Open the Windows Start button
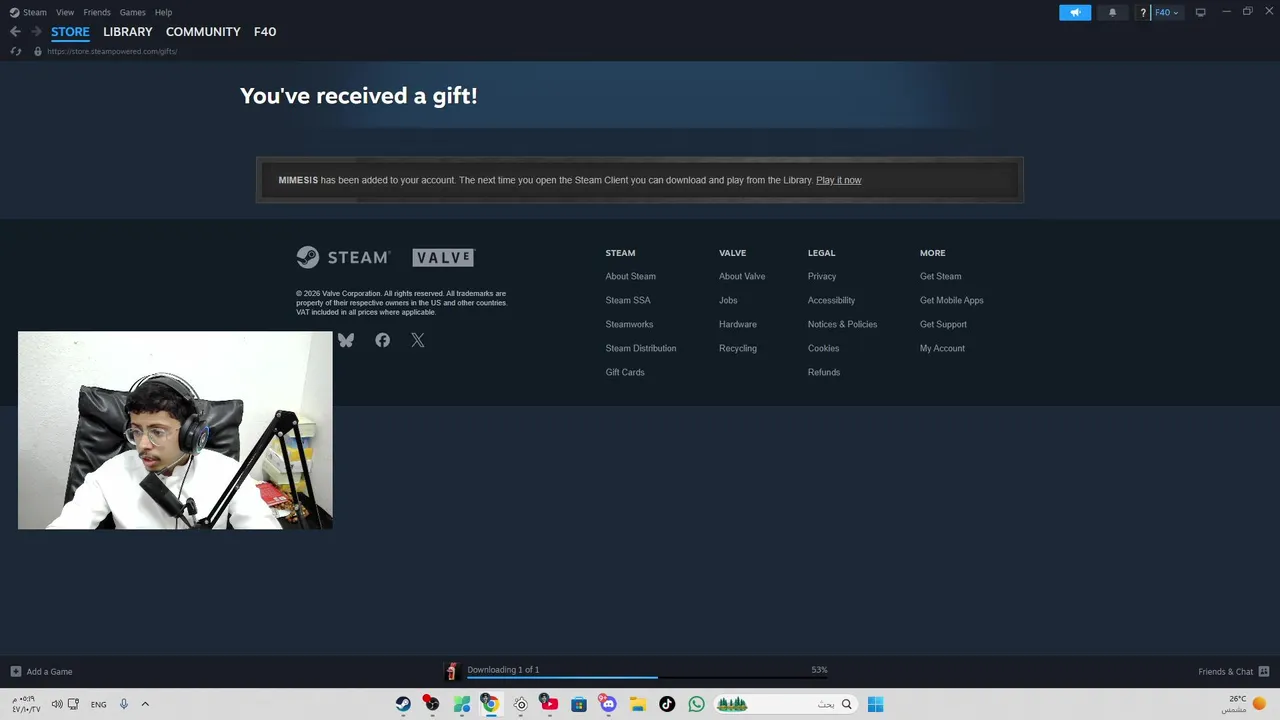The image size is (1280, 720). pyautogui.click(x=875, y=704)
